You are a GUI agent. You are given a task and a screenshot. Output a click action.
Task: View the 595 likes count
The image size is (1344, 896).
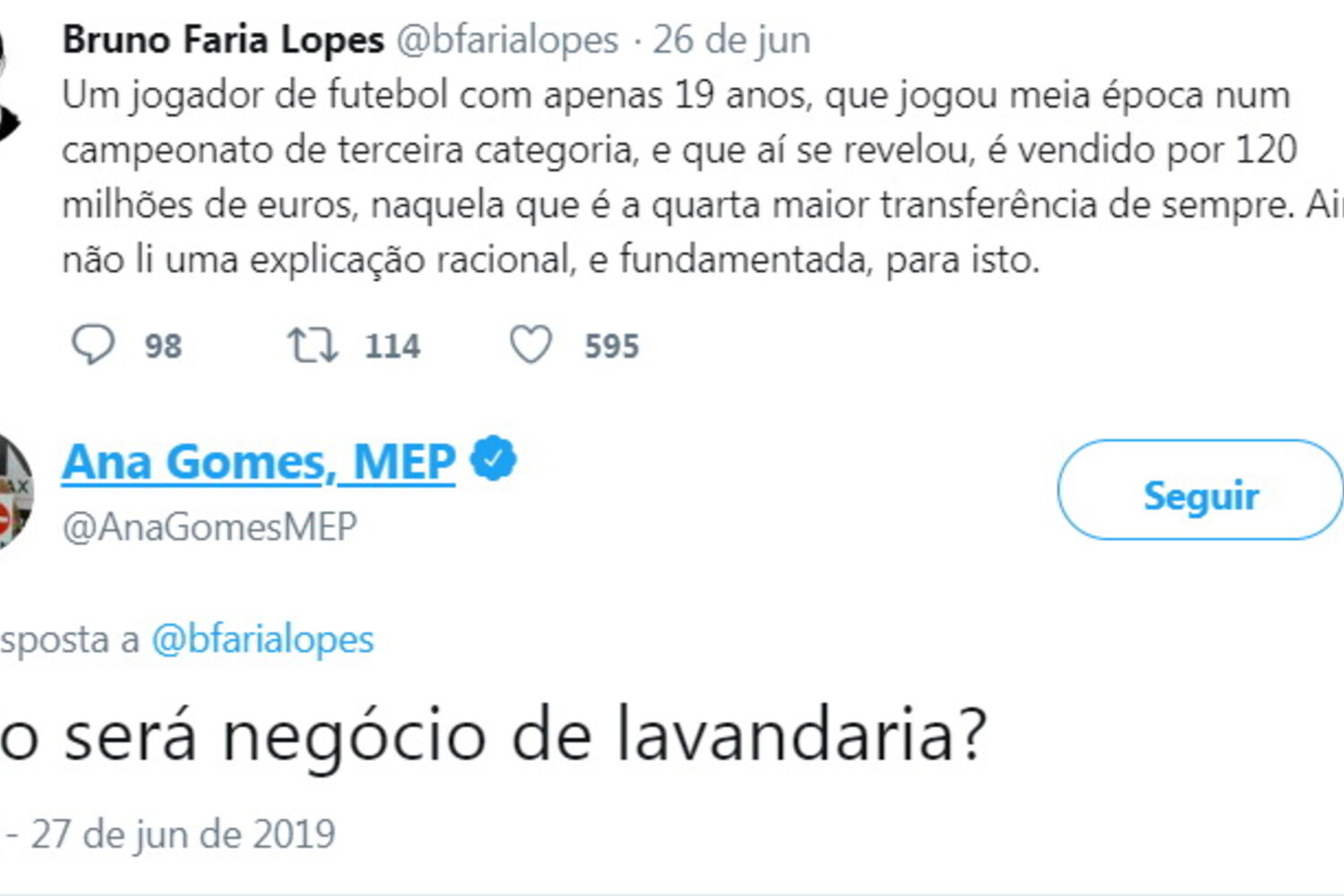pos(612,346)
